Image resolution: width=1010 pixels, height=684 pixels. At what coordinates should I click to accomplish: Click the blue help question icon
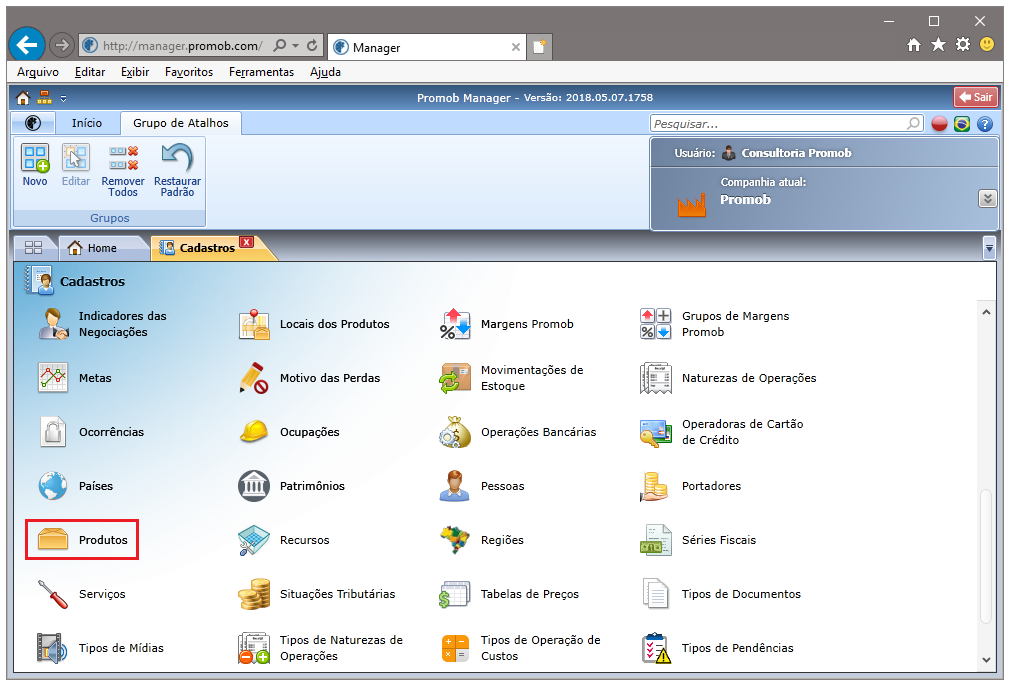(985, 124)
